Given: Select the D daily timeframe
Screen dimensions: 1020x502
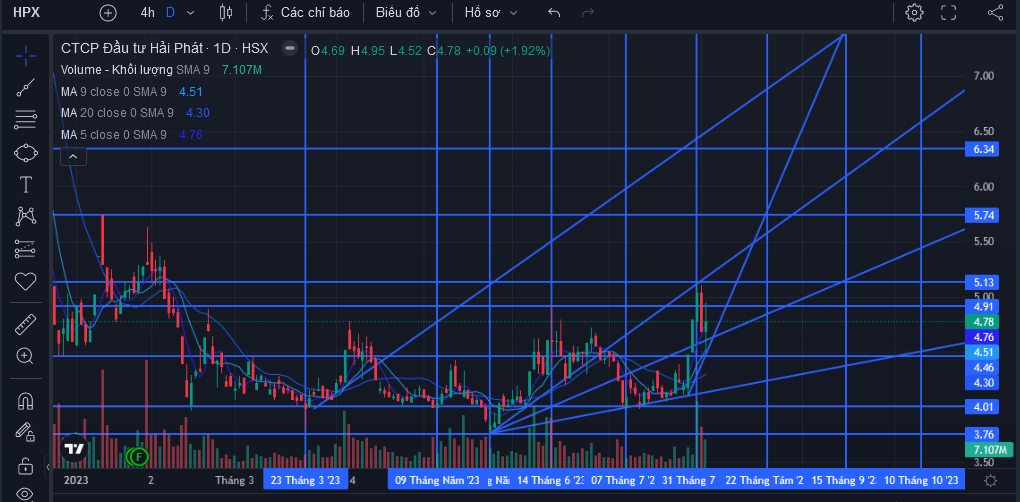Looking at the screenshot, I should [x=170, y=12].
